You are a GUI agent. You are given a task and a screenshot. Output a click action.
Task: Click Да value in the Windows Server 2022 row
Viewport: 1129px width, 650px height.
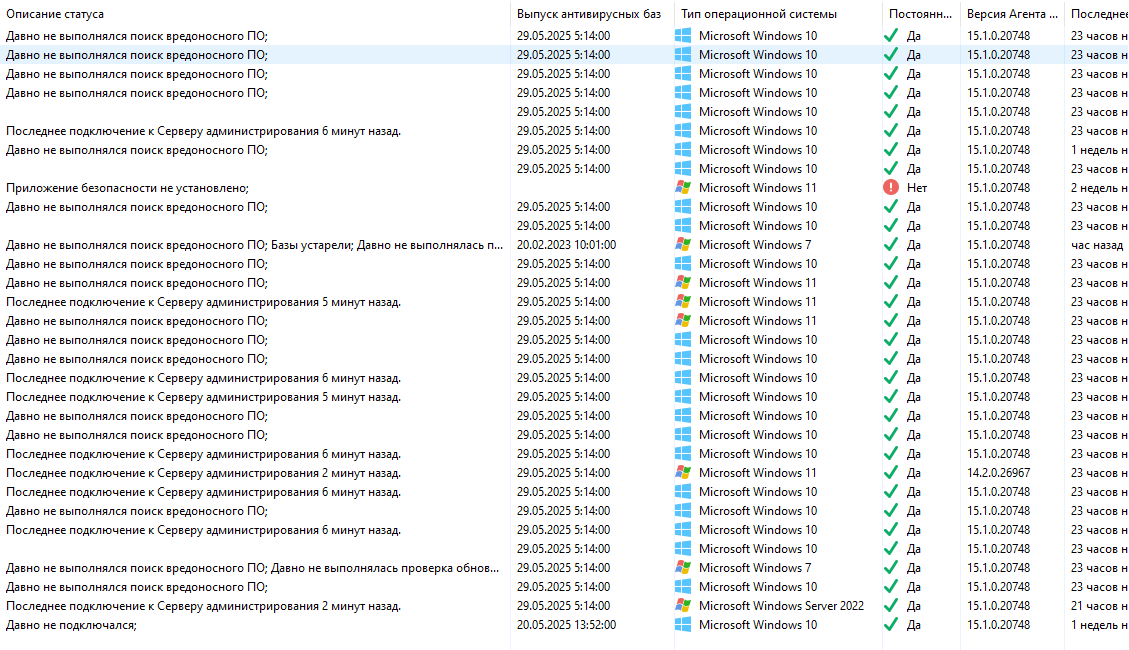914,606
